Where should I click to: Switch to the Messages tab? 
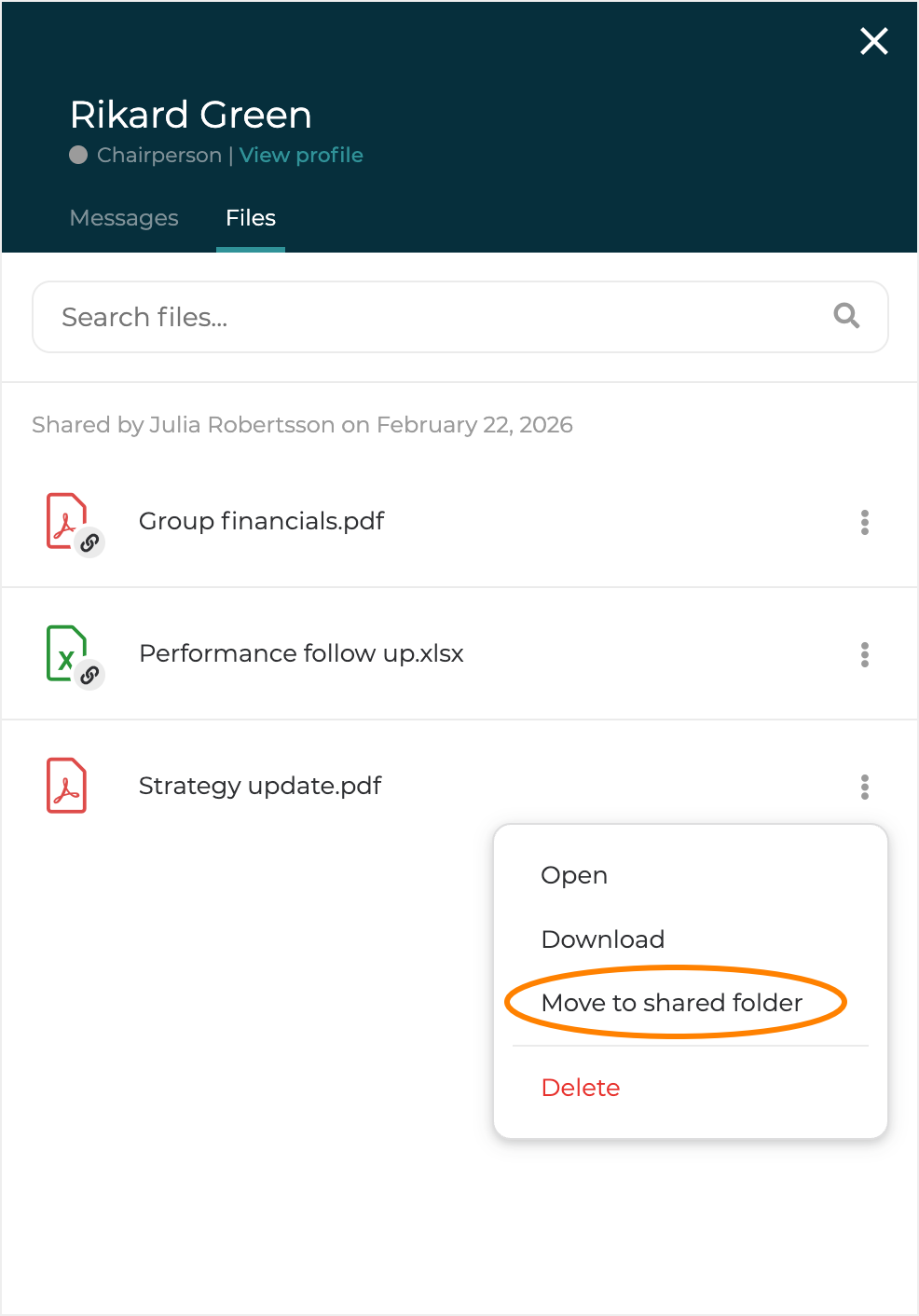[124, 218]
